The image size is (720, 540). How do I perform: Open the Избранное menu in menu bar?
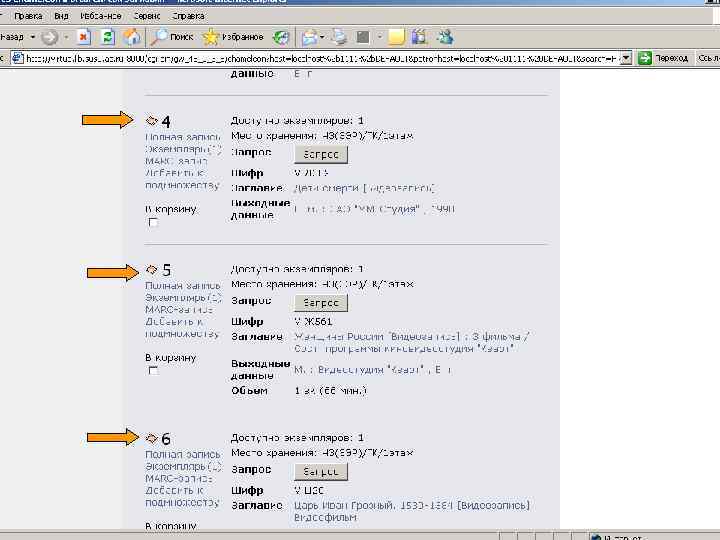(x=101, y=16)
